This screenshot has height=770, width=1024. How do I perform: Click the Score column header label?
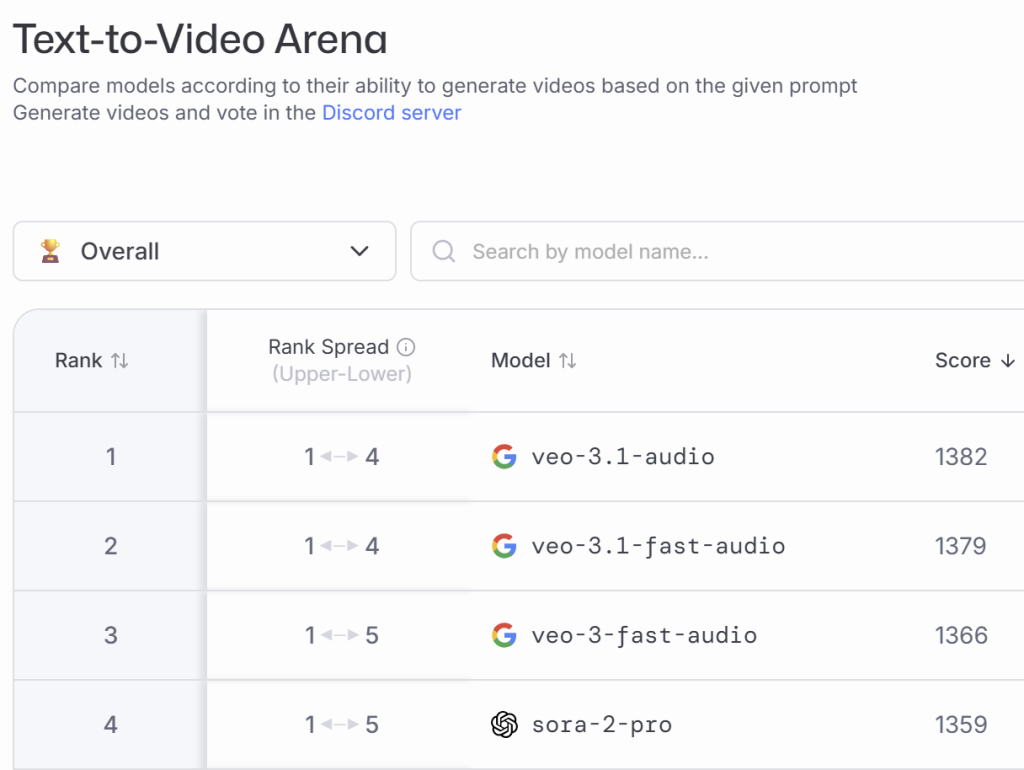962,361
